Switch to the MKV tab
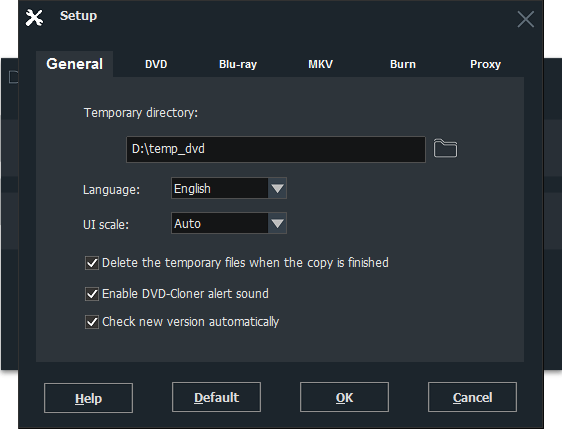 [320, 64]
